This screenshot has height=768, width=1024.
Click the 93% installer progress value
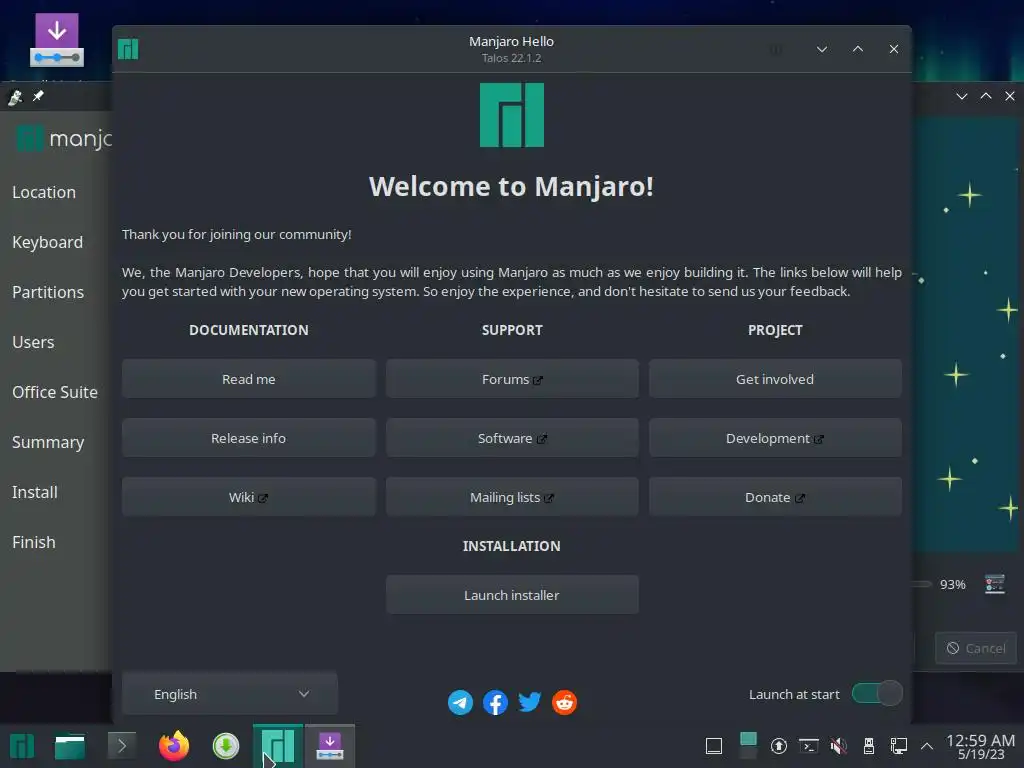coord(952,584)
